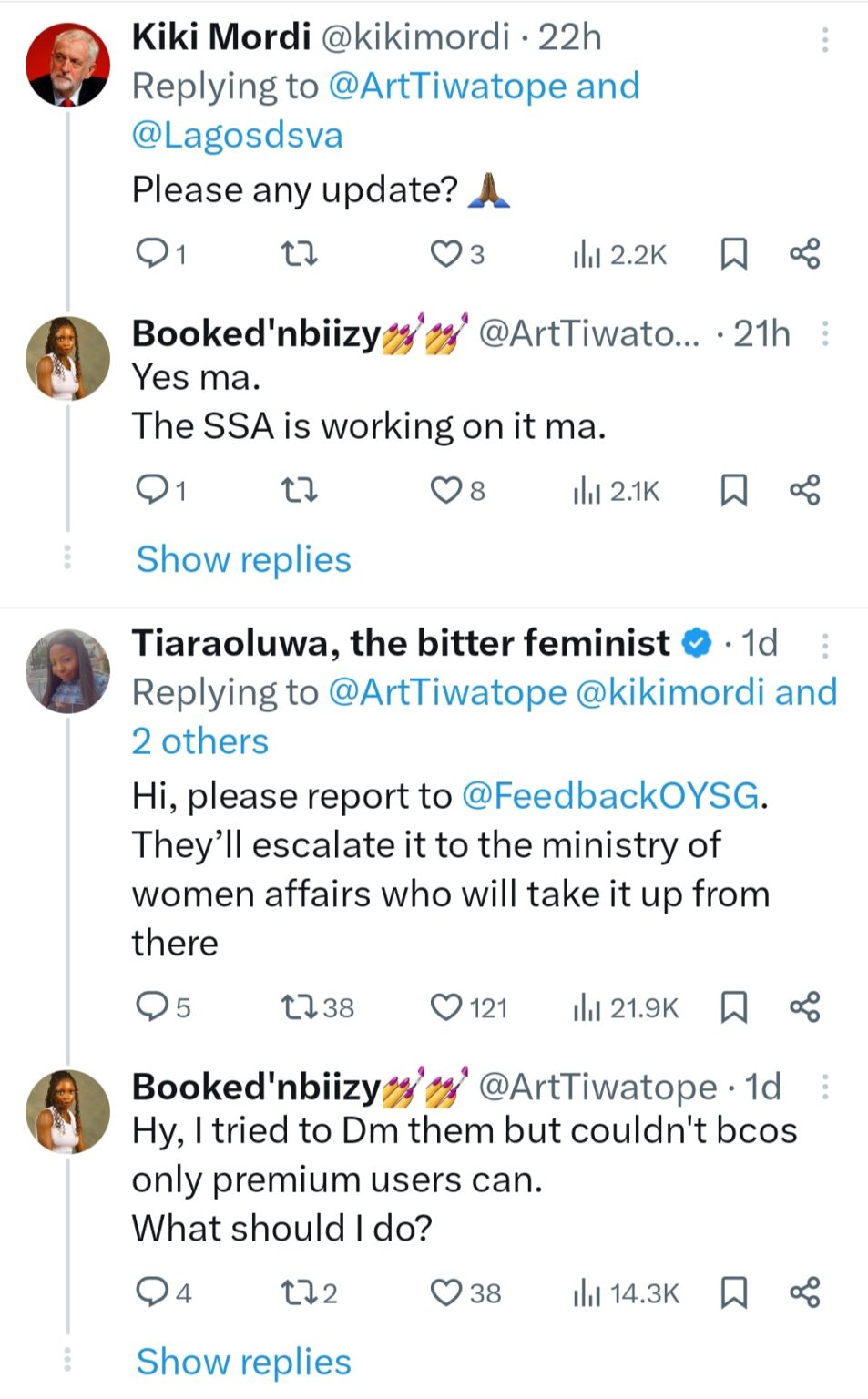This screenshot has height=1399, width=868.
Task: Open the @Lagosdsva mention link
Action: 238,135
